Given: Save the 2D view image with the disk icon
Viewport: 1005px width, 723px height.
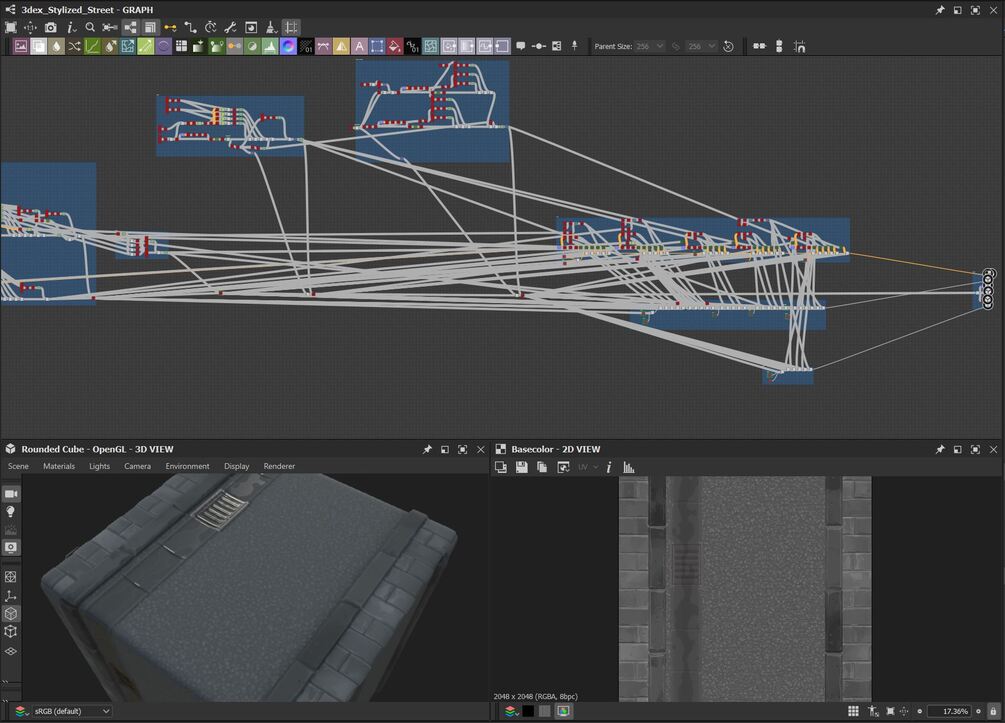Looking at the screenshot, I should 521,467.
